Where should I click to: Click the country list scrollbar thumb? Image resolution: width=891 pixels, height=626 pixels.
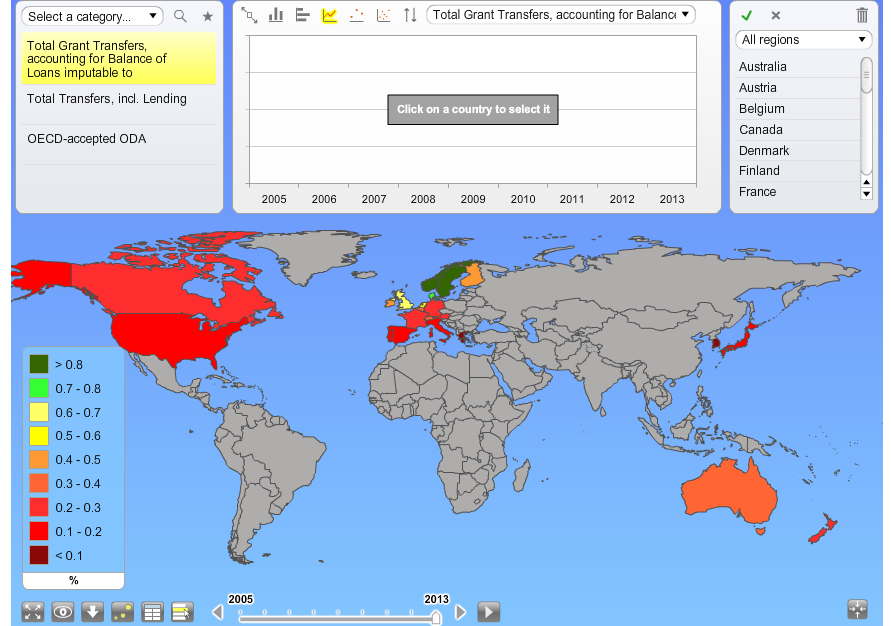(867, 75)
